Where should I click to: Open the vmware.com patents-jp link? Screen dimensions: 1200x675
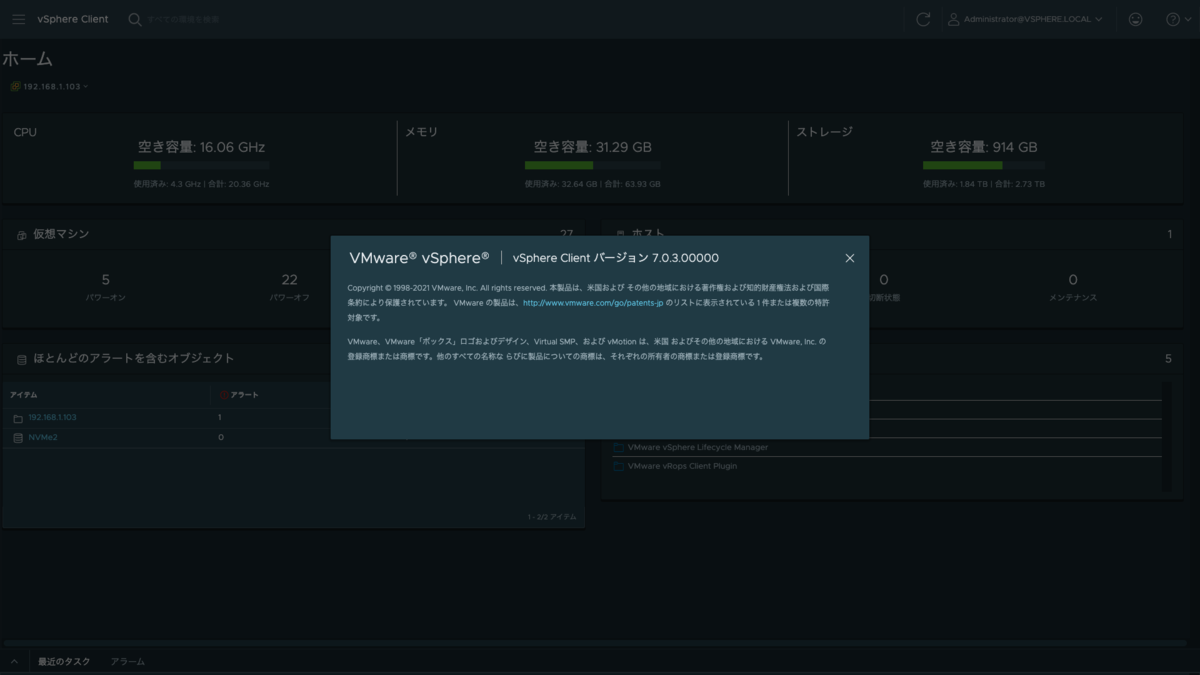point(593,302)
